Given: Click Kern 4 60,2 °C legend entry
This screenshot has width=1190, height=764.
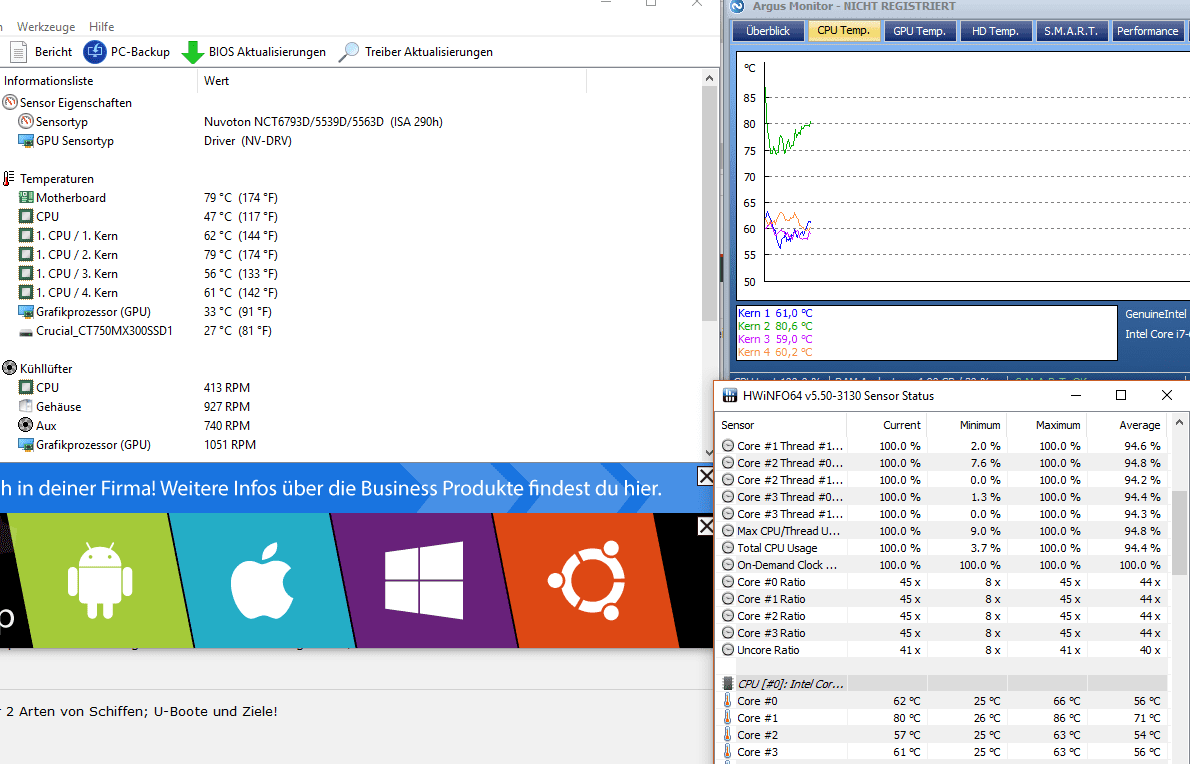Looking at the screenshot, I should click(x=775, y=352).
